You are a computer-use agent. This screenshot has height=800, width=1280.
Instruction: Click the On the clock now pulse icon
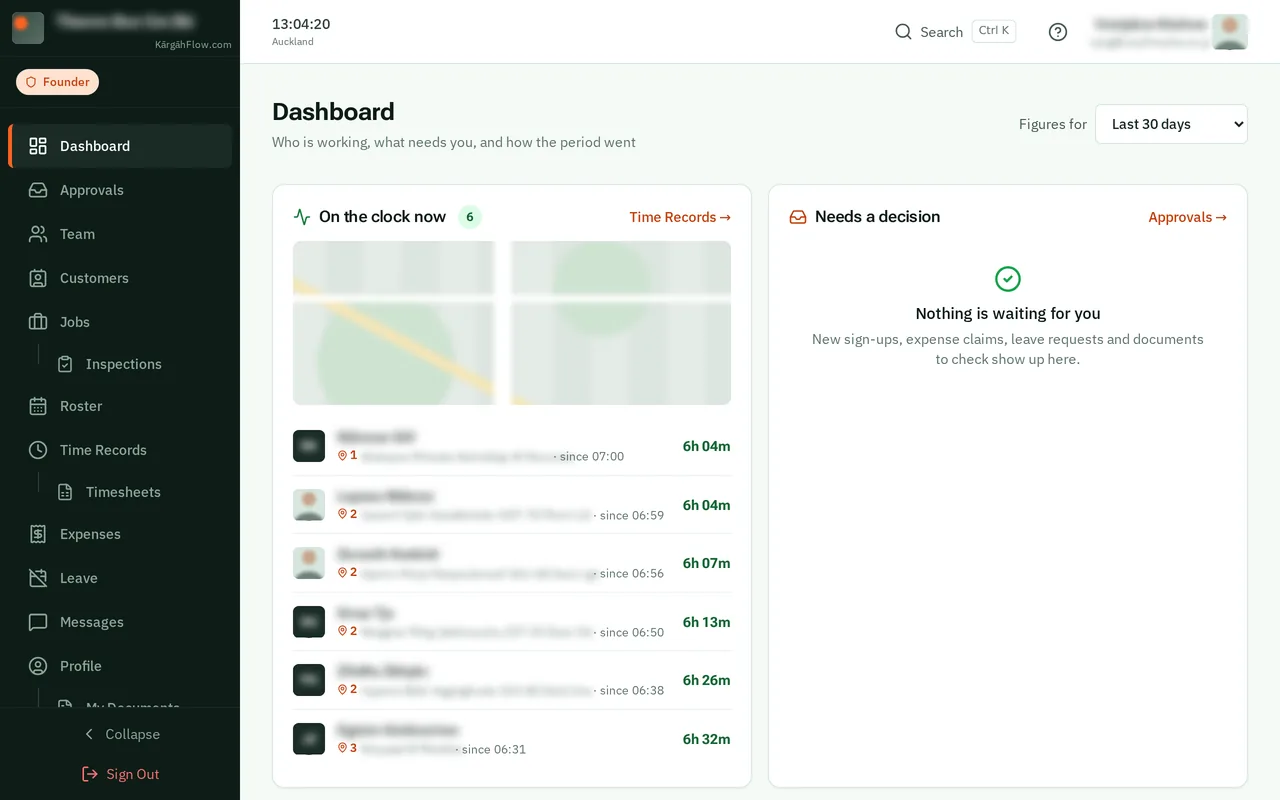(302, 217)
